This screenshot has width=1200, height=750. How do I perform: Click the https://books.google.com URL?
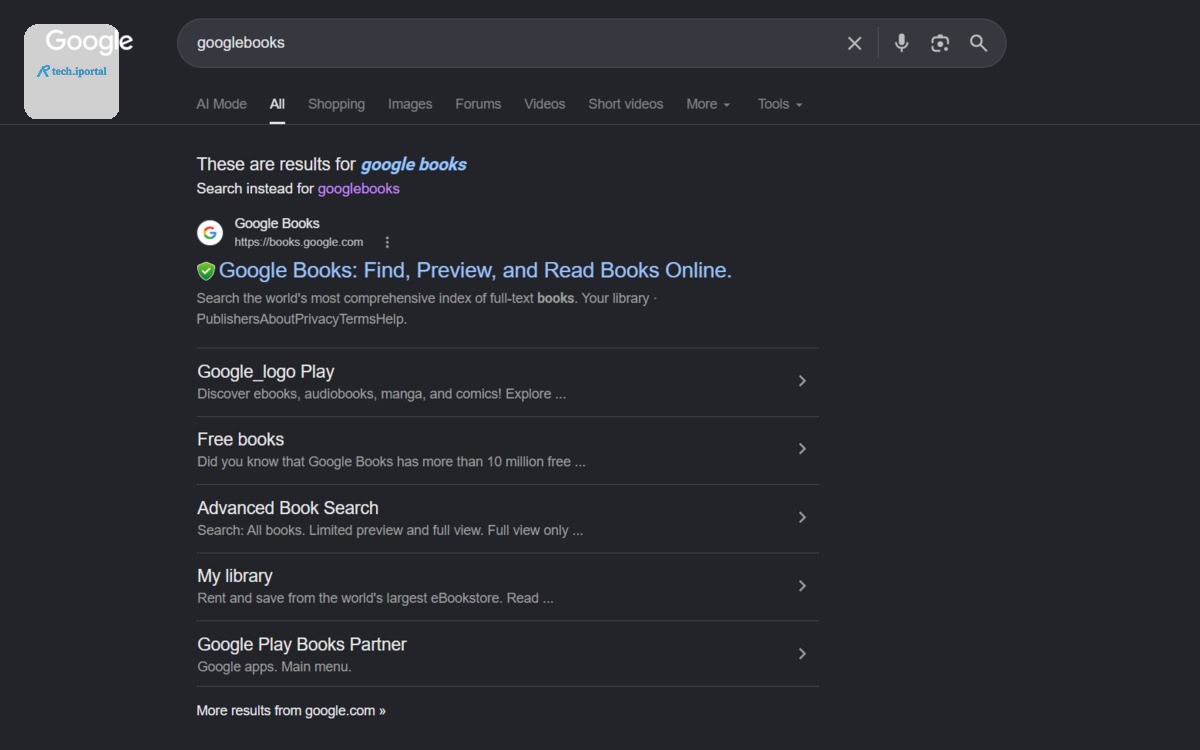[x=299, y=242]
